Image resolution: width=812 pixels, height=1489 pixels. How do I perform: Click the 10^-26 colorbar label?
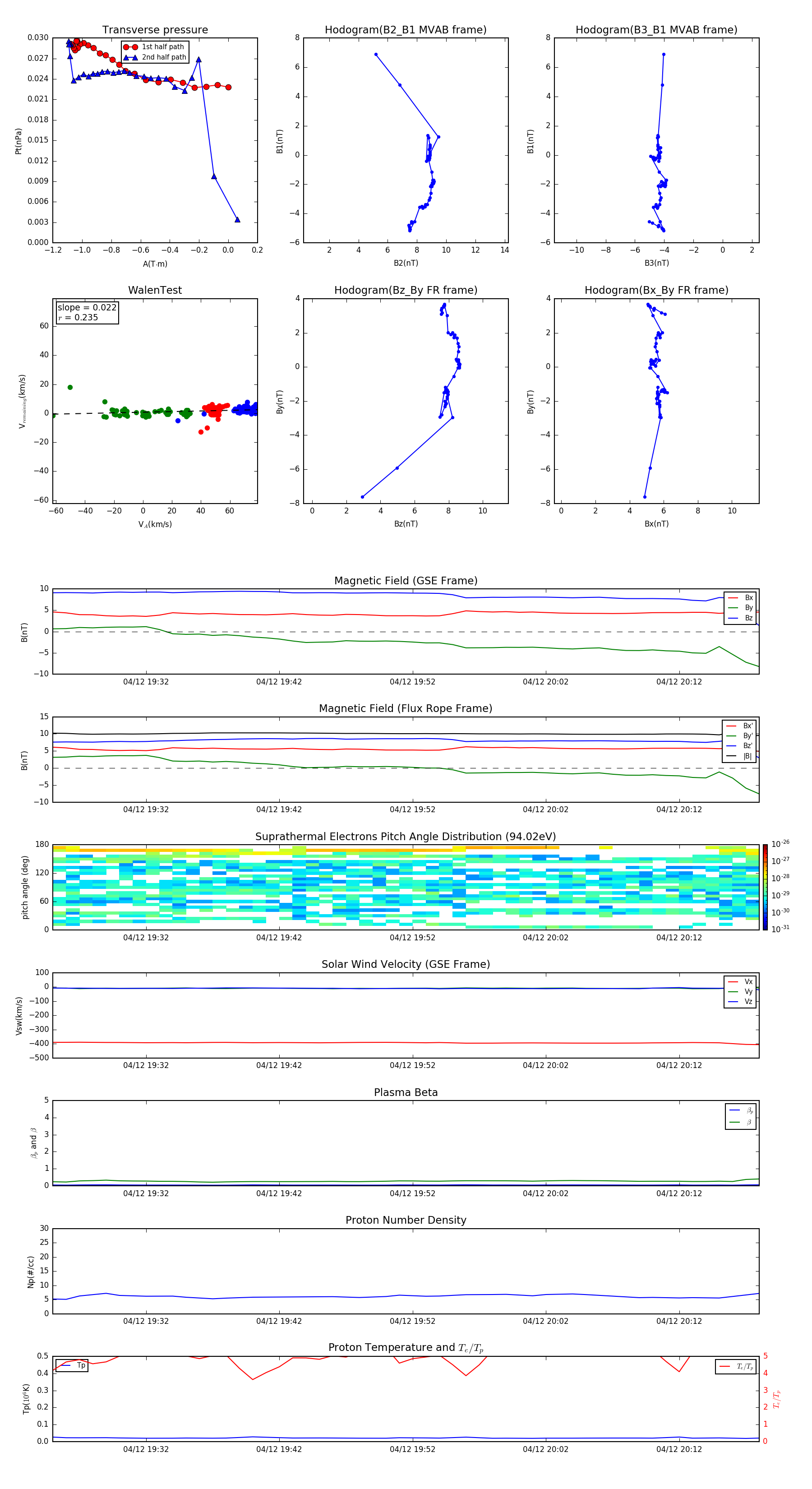[780, 844]
